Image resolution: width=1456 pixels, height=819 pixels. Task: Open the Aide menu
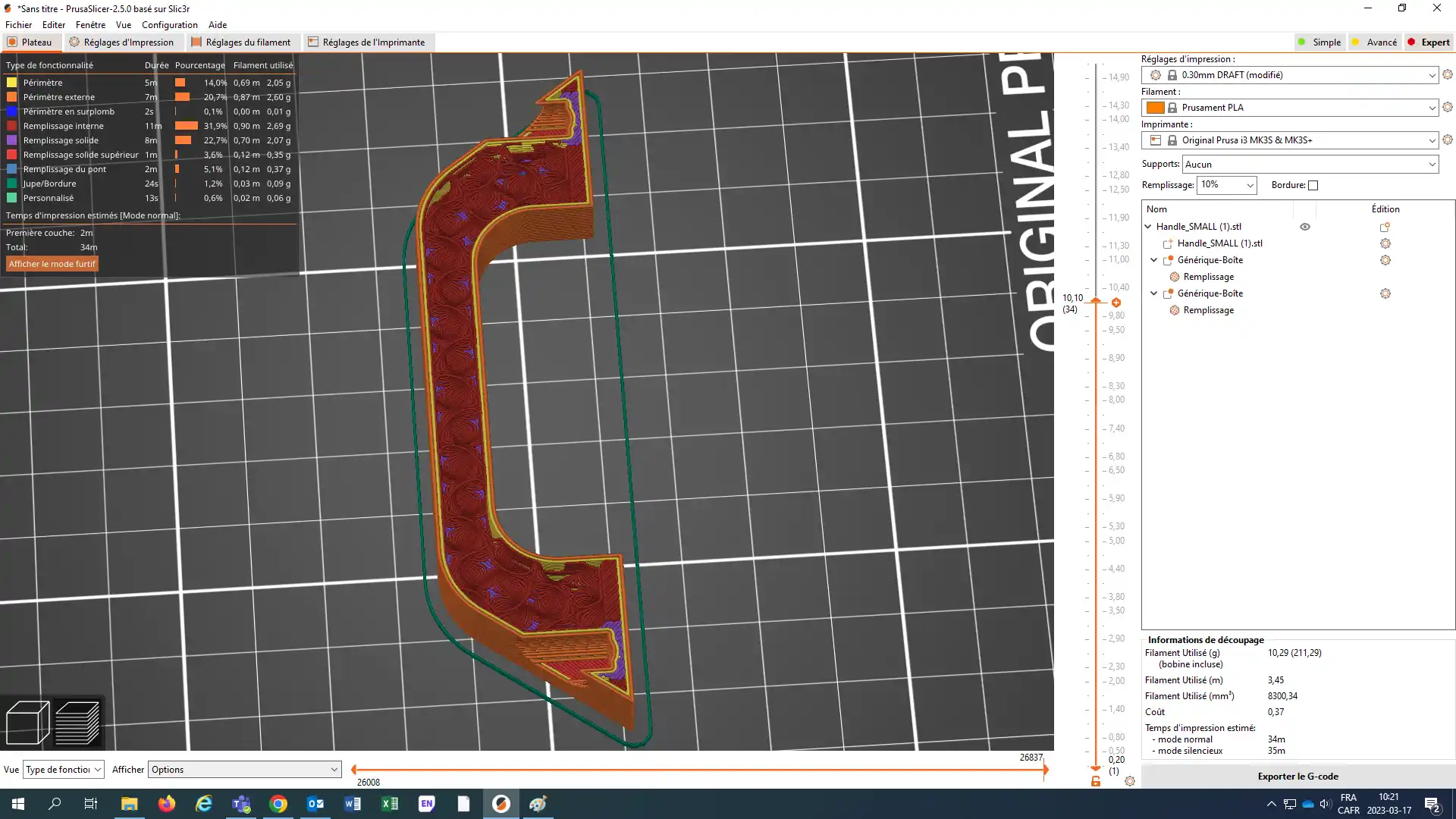[218, 25]
